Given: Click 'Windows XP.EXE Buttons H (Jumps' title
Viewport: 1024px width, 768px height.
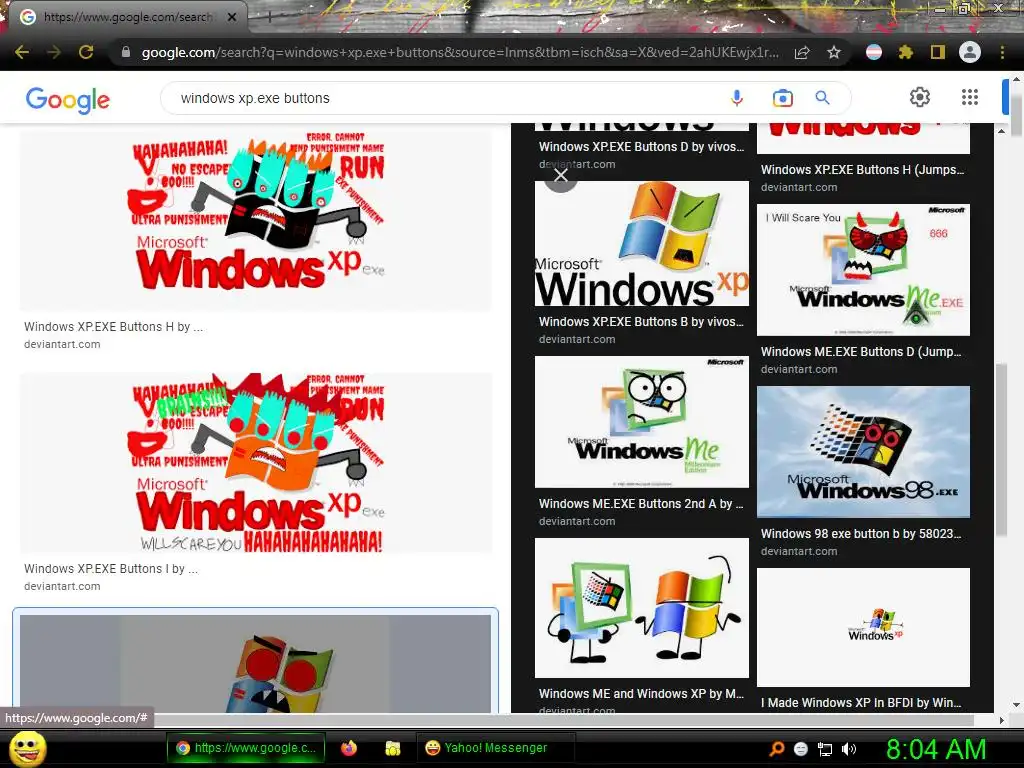Looking at the screenshot, I should pos(863,170).
